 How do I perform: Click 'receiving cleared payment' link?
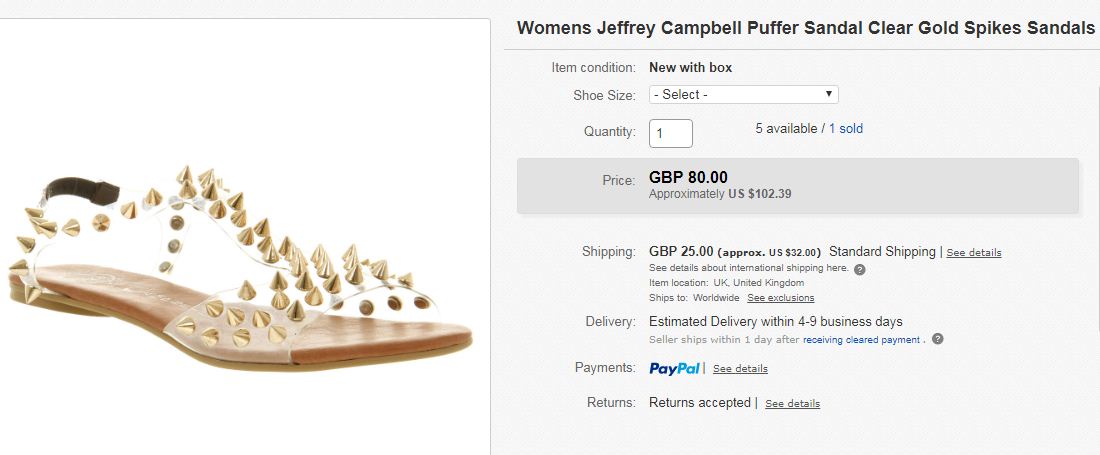click(x=861, y=340)
